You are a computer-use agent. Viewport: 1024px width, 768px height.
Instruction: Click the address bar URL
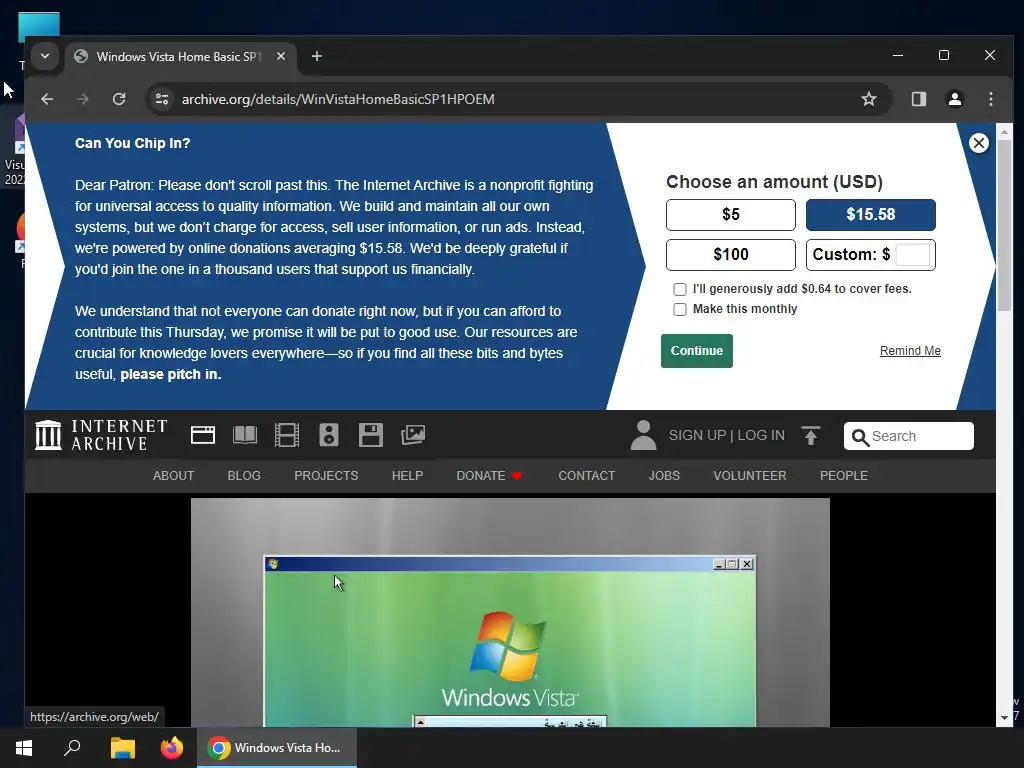(x=338, y=99)
